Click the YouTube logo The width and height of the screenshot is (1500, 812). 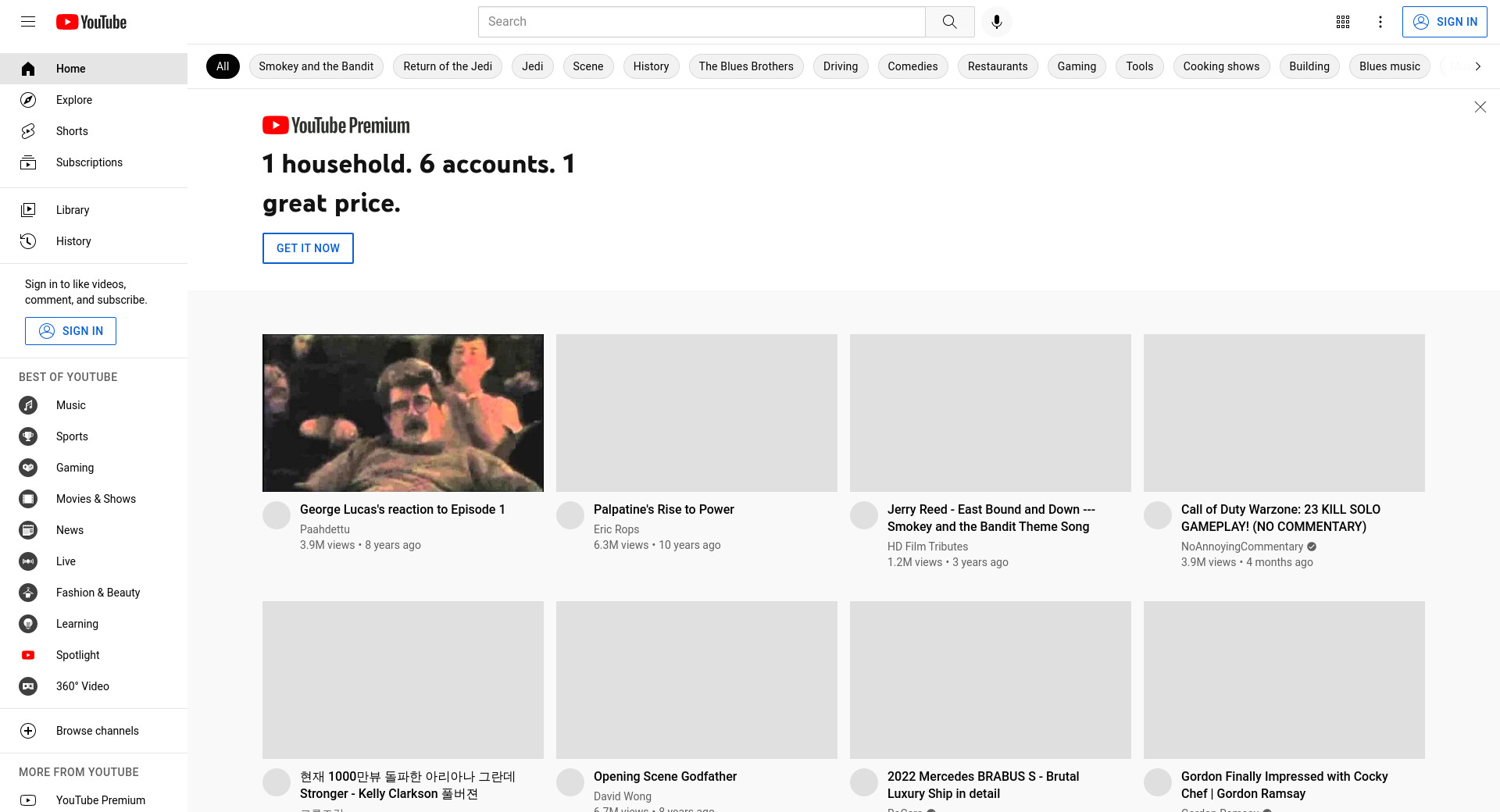coord(91,22)
